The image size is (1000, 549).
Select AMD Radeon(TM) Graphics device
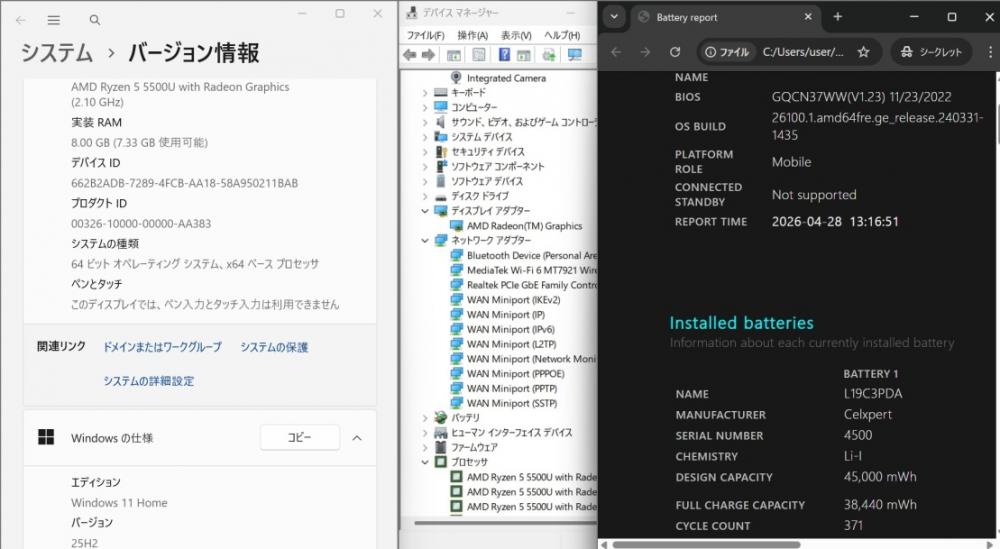click(524, 226)
